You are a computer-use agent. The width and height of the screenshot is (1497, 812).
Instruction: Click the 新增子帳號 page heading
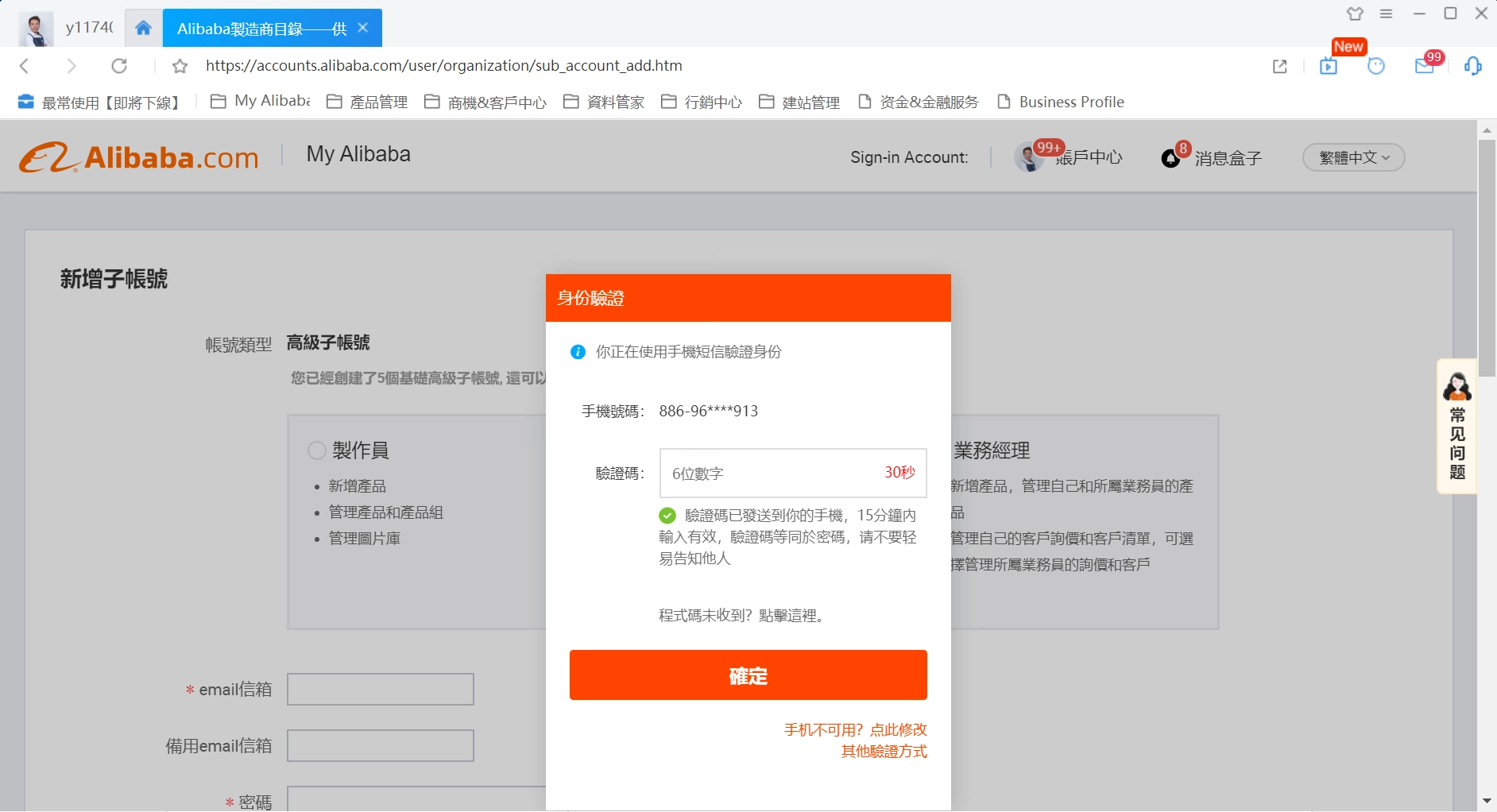point(114,279)
